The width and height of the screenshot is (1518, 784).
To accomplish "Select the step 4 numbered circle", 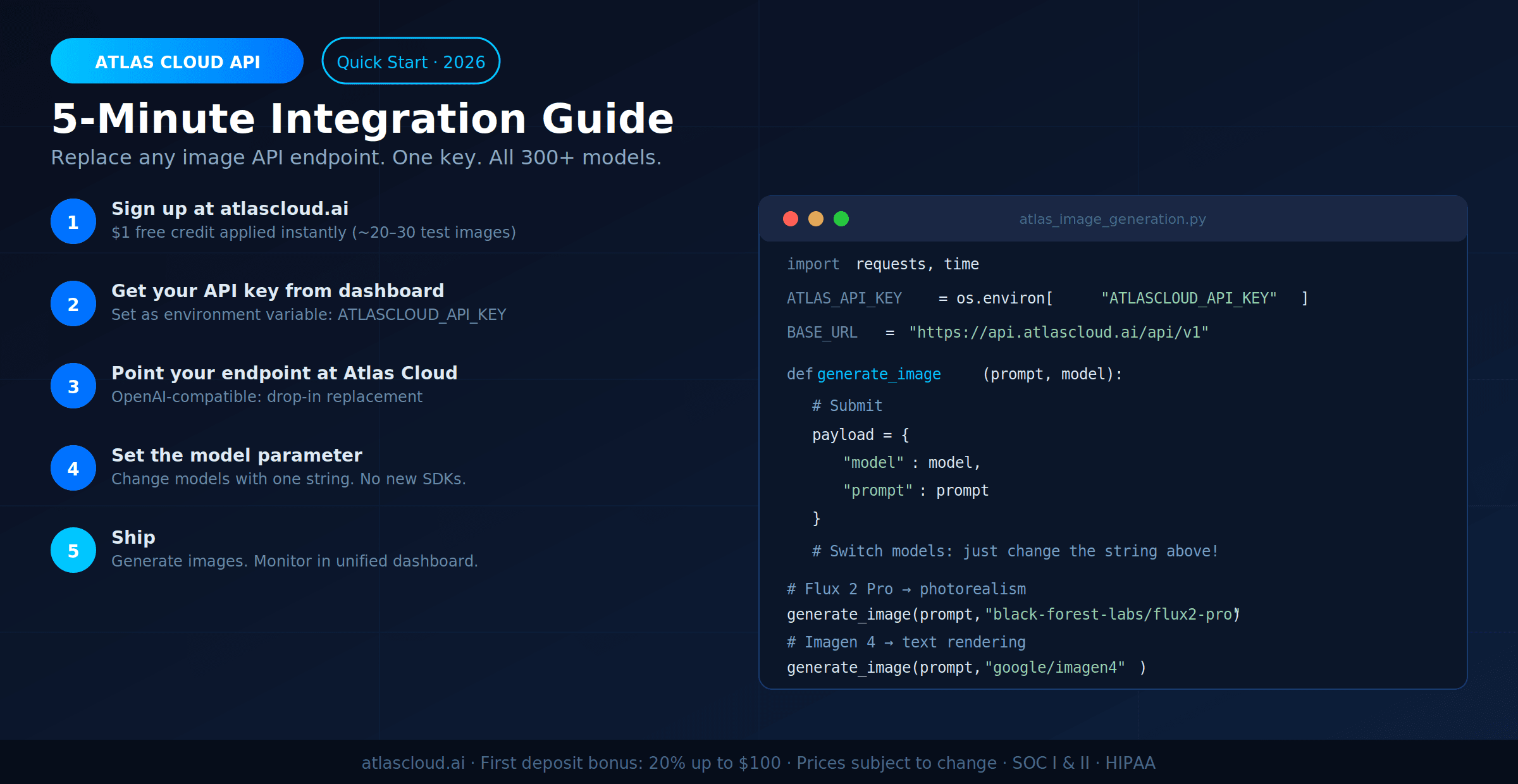I will pos(73,468).
